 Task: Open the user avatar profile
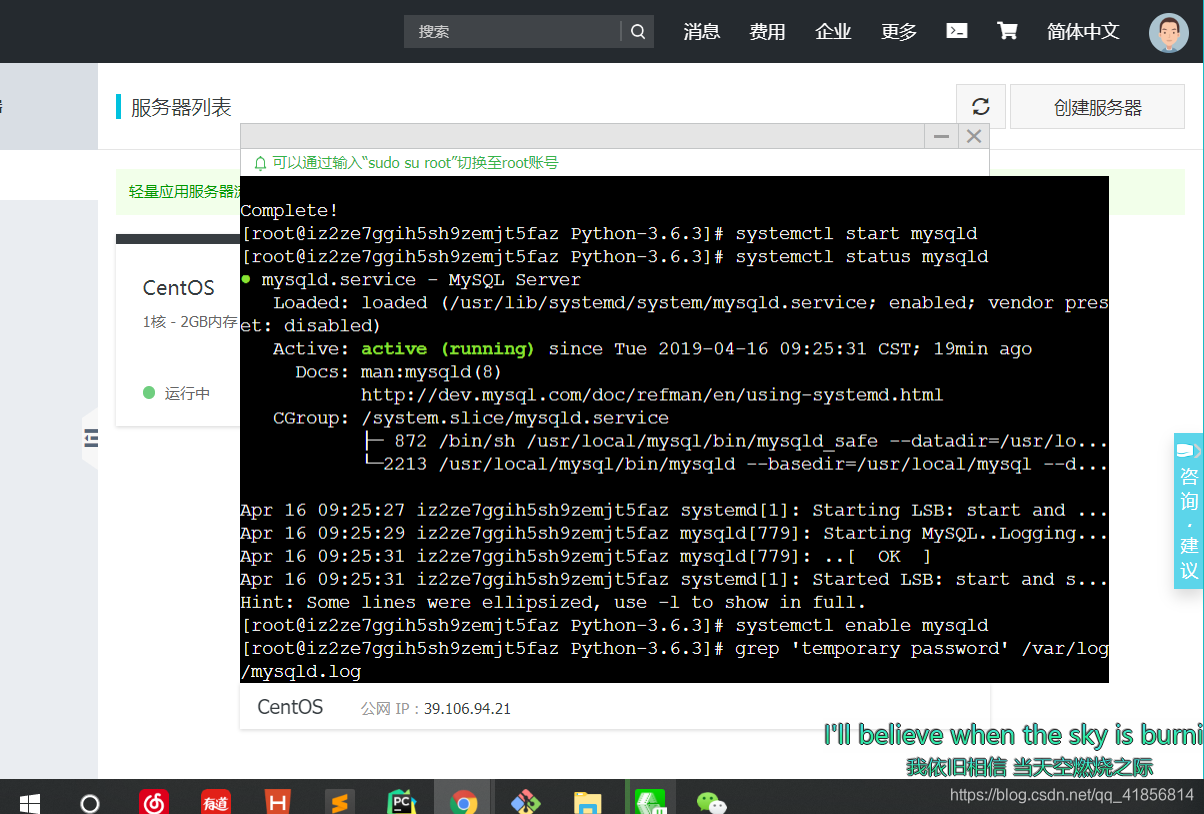pos(1168,32)
